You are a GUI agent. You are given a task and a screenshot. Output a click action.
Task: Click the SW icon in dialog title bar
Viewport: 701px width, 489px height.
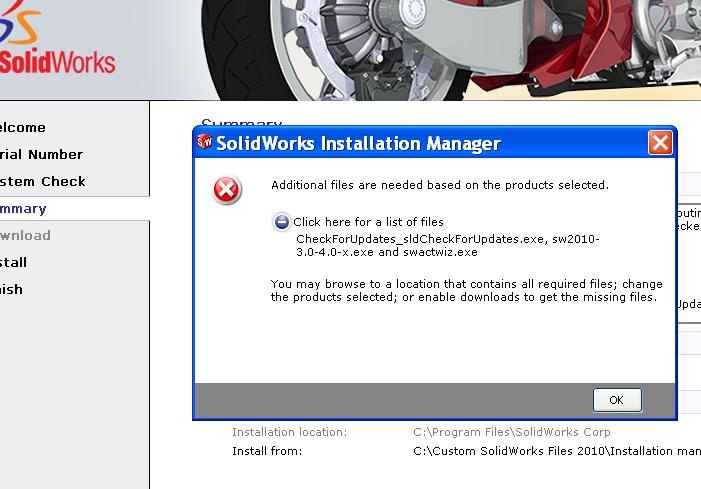coord(204,142)
